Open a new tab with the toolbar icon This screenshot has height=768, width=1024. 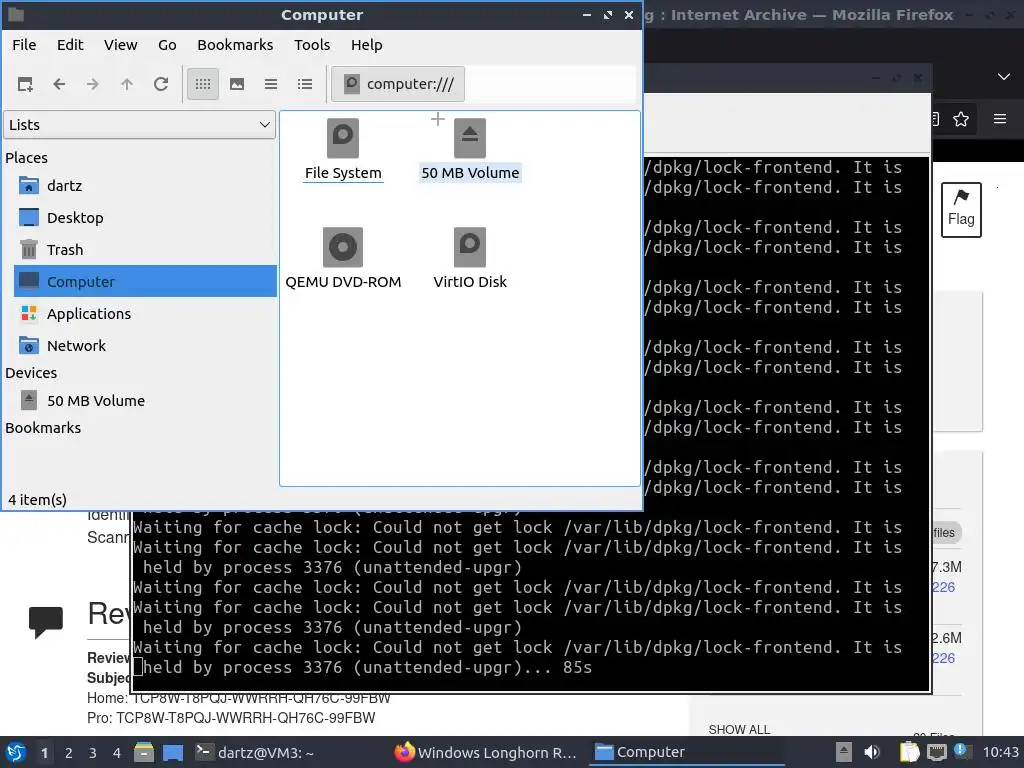(25, 84)
